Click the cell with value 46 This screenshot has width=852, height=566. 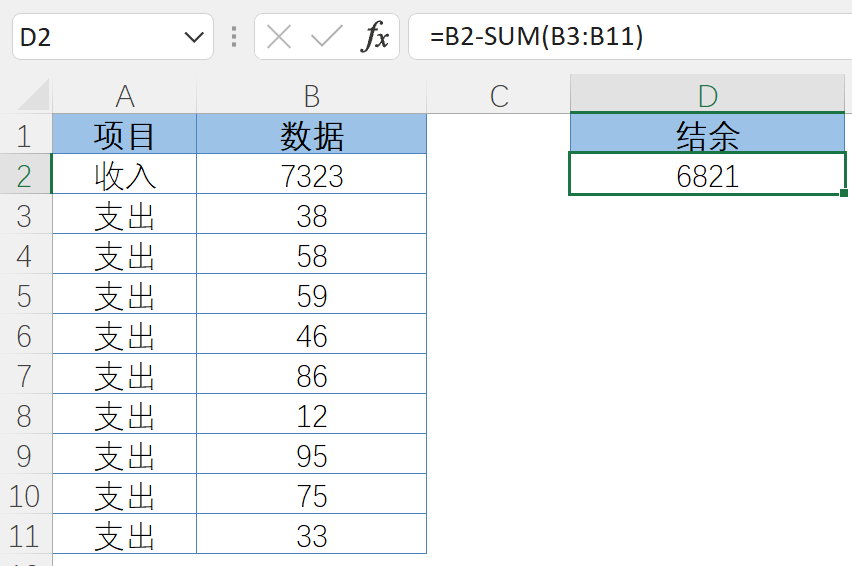pos(311,335)
